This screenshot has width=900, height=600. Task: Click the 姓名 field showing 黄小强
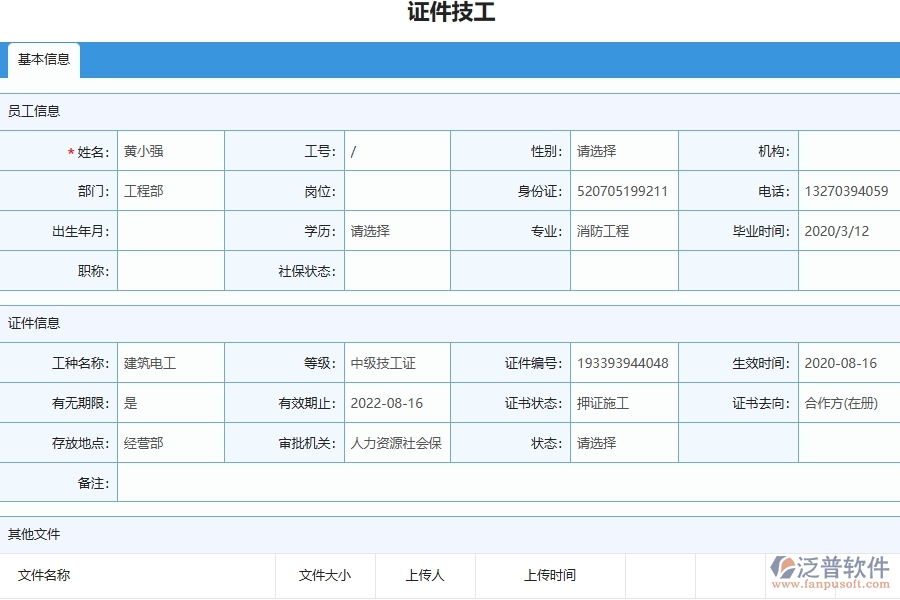(171, 151)
